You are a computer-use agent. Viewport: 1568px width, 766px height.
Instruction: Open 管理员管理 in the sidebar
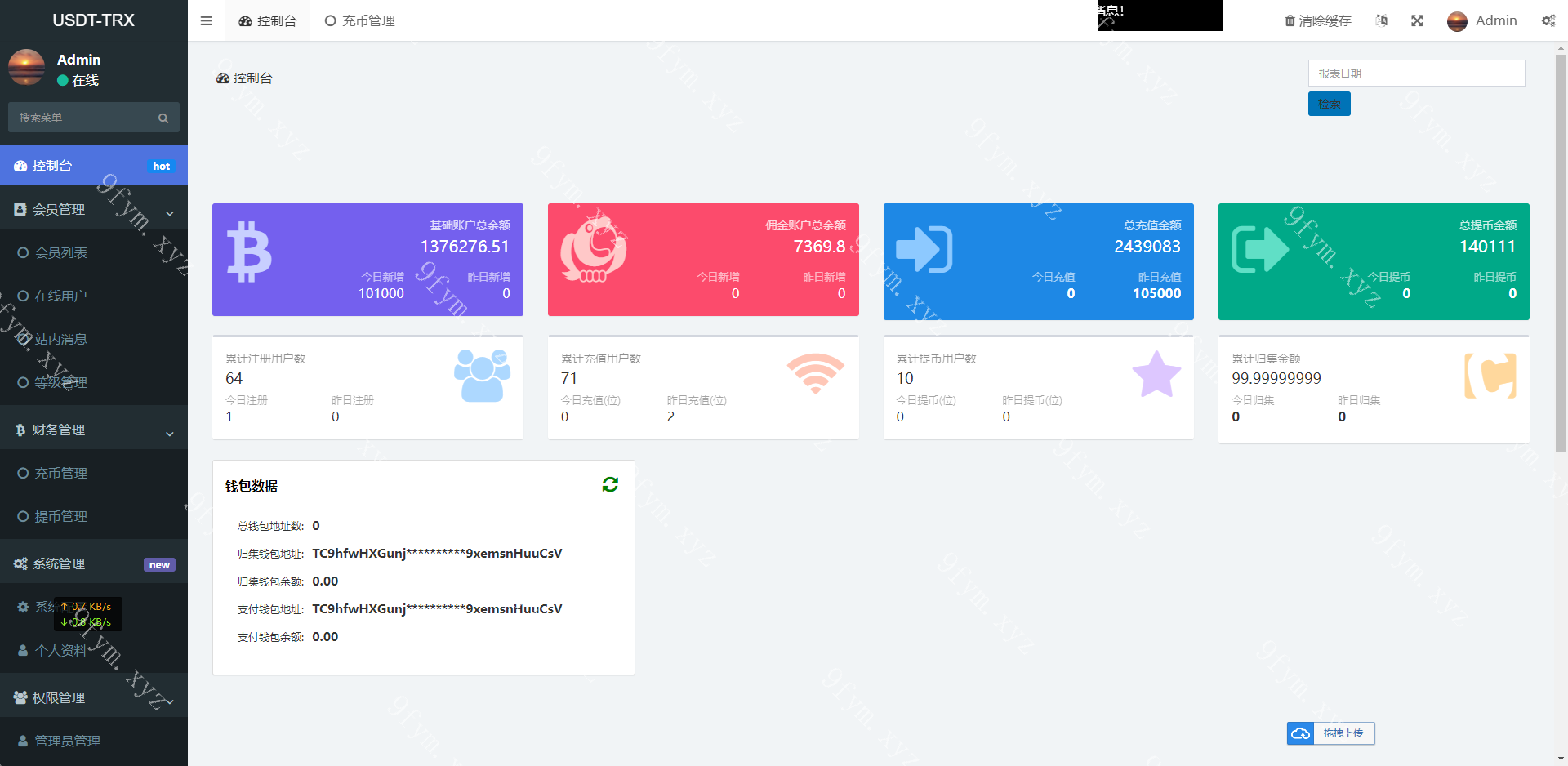coord(94,742)
